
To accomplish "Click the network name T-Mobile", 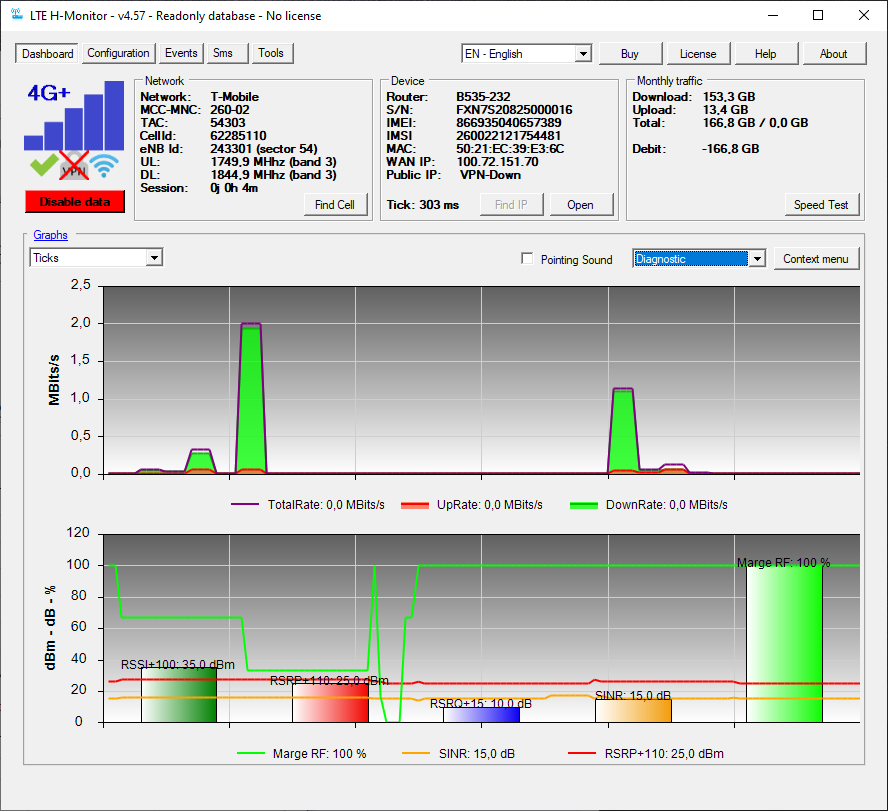I will tap(234, 97).
